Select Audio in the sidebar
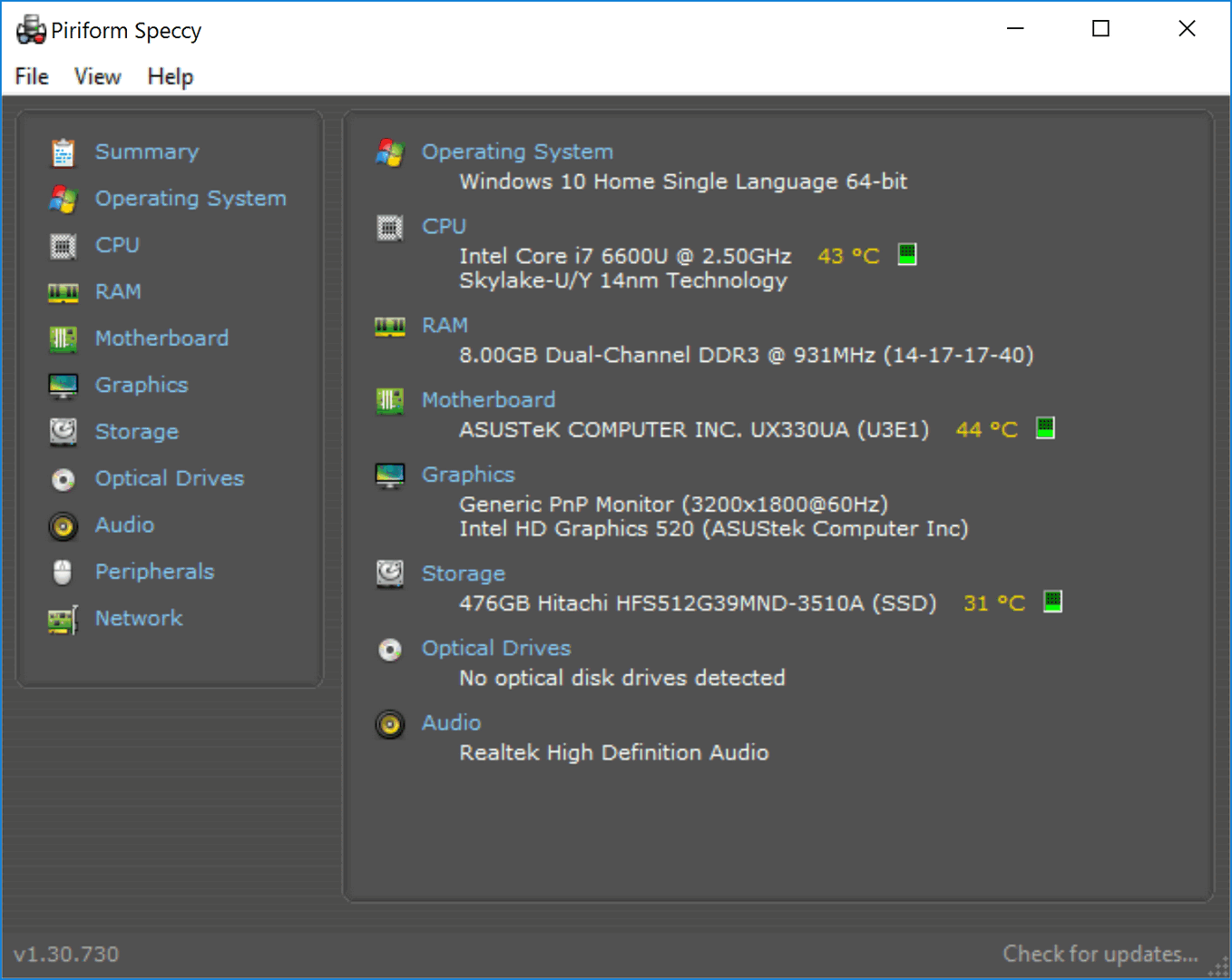 tap(124, 524)
